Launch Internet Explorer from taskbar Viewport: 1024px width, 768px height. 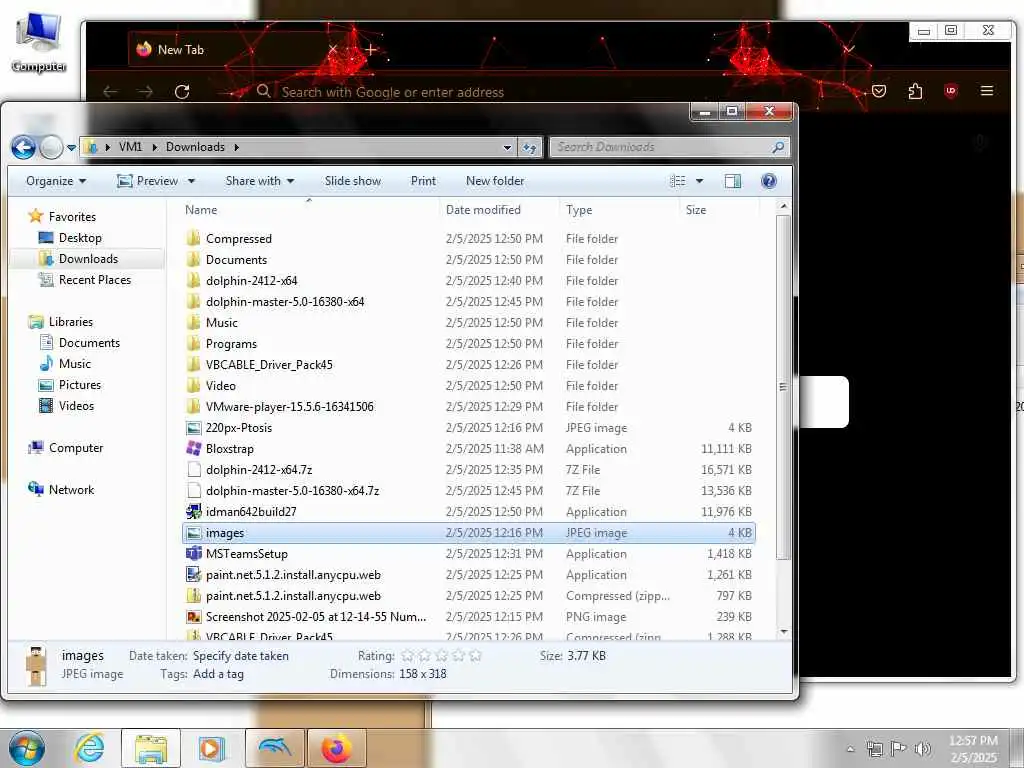[x=89, y=748]
